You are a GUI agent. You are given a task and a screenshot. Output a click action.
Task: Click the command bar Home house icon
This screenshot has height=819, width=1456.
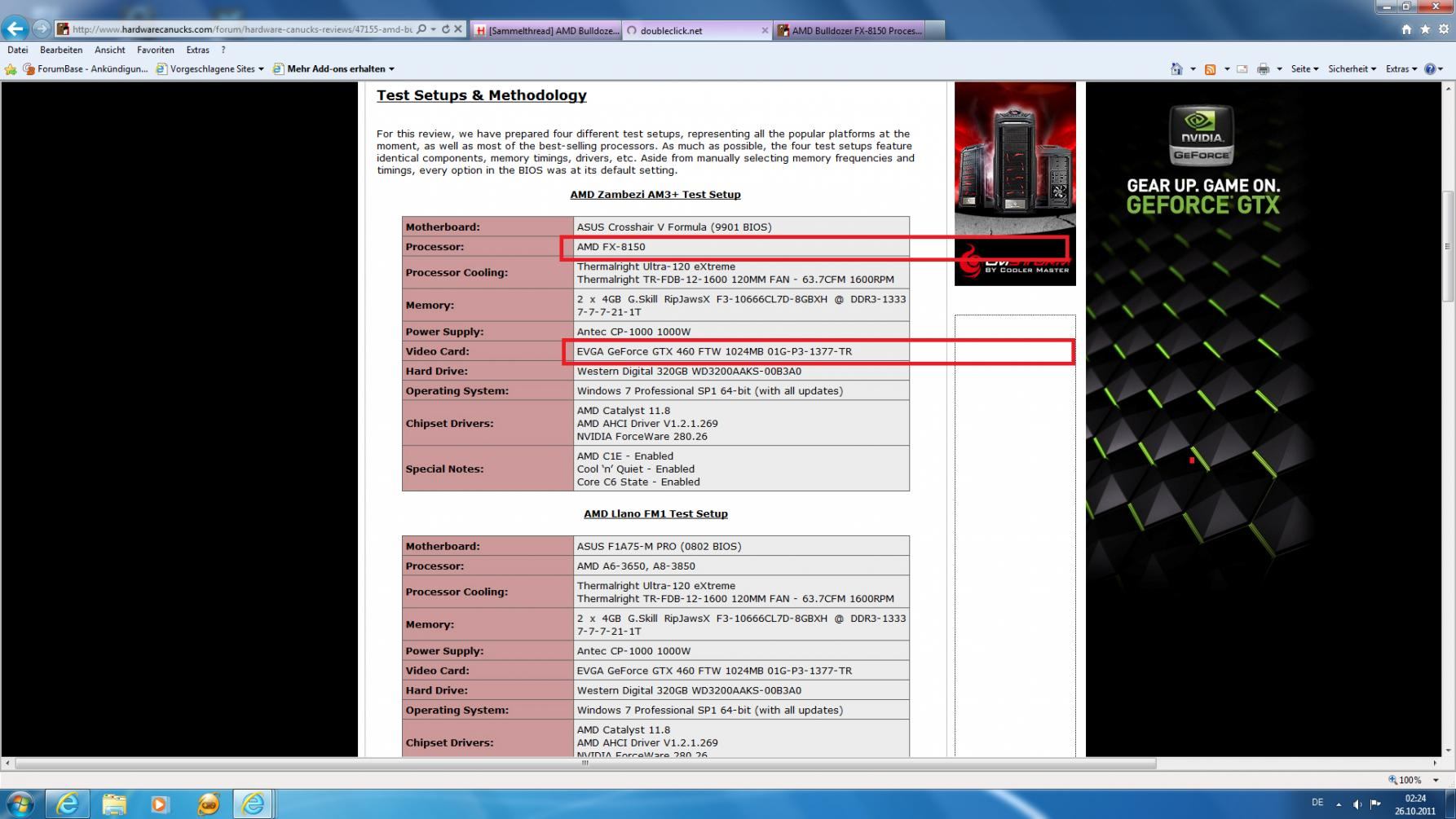(x=1176, y=69)
